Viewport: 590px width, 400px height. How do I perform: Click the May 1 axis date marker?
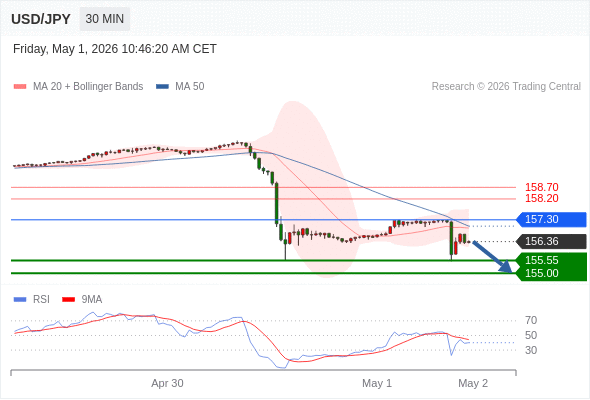[377, 383]
